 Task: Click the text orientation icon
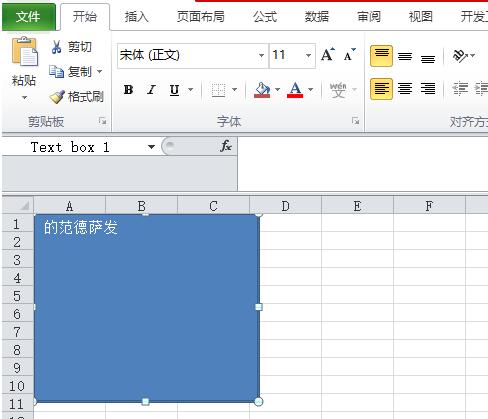click(460, 56)
